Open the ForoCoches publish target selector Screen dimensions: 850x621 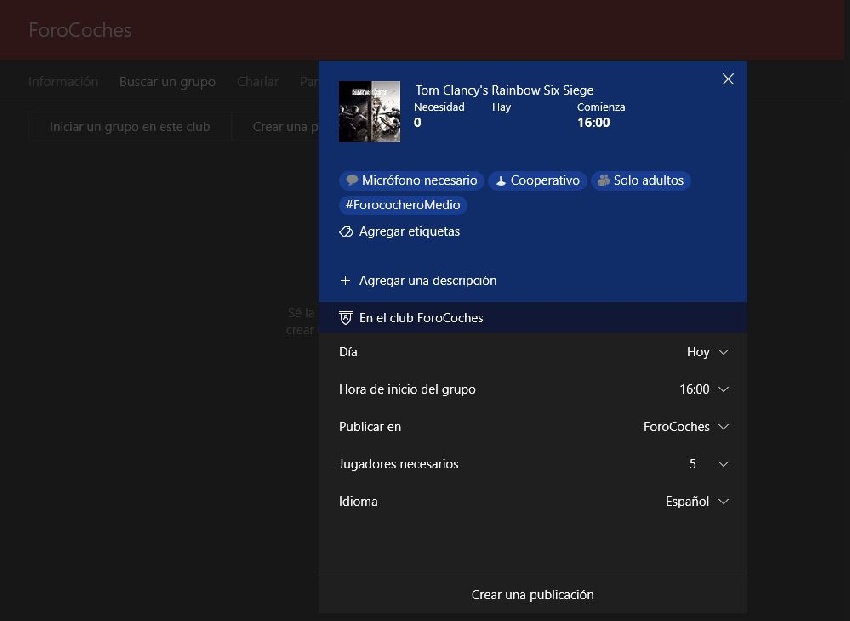point(676,427)
